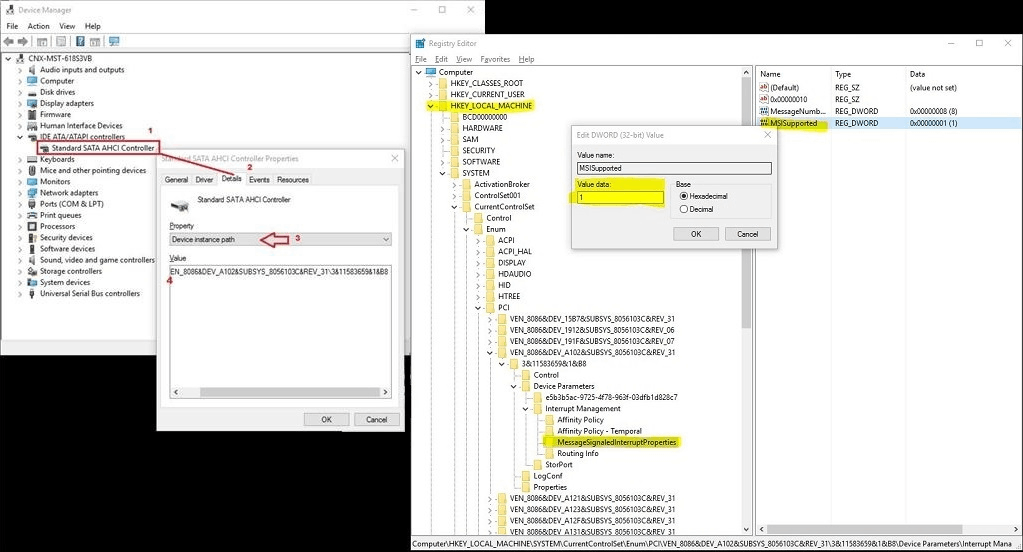This screenshot has height=552, width=1023.
Task: Click the Back arrow in Device Manager toolbar
Action: coord(9,41)
